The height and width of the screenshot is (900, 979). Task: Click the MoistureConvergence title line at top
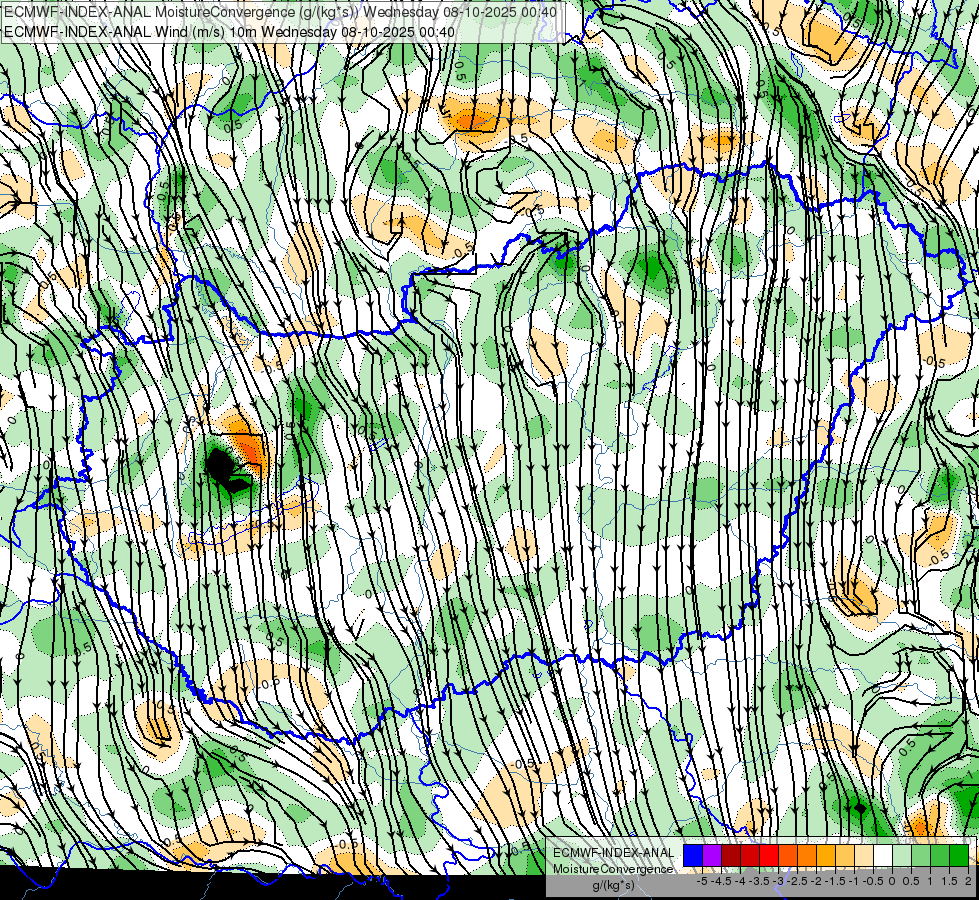tap(280, 12)
